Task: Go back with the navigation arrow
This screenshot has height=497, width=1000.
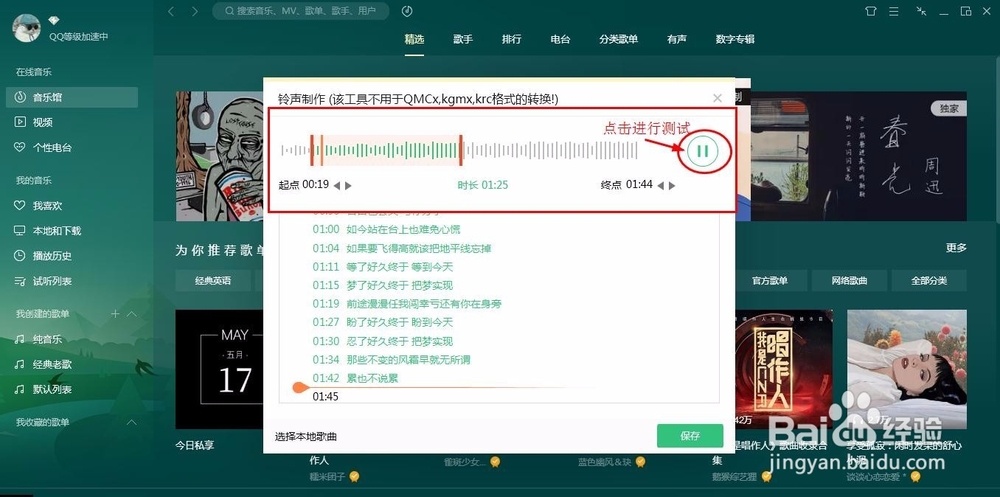Action: [x=171, y=11]
